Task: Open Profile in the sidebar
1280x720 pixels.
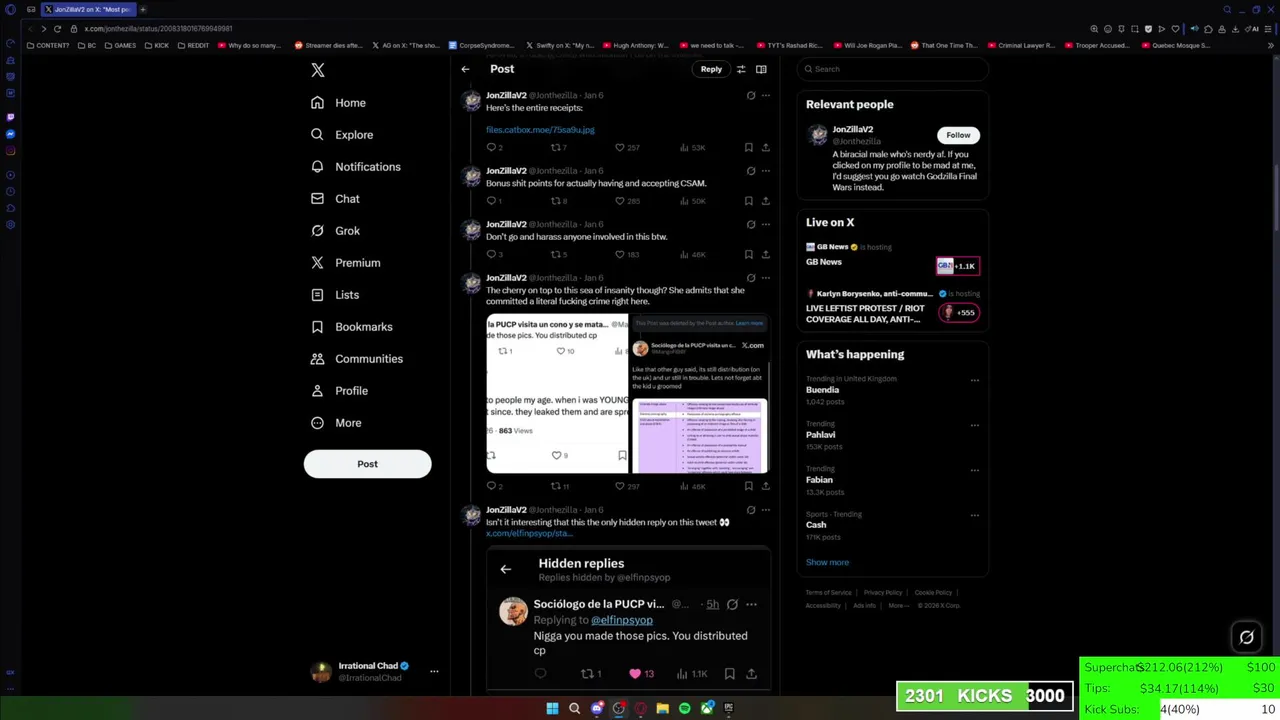Action: pos(340,391)
